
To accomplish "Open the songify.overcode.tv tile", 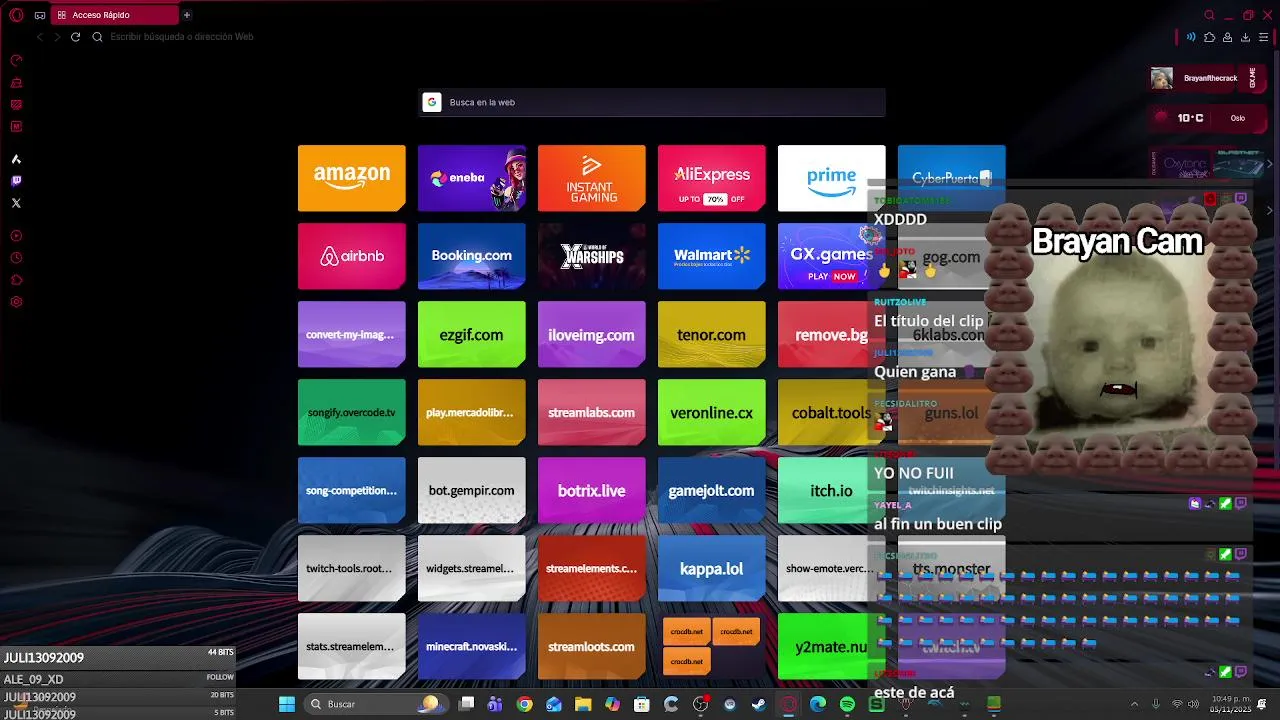I will click(x=352, y=412).
